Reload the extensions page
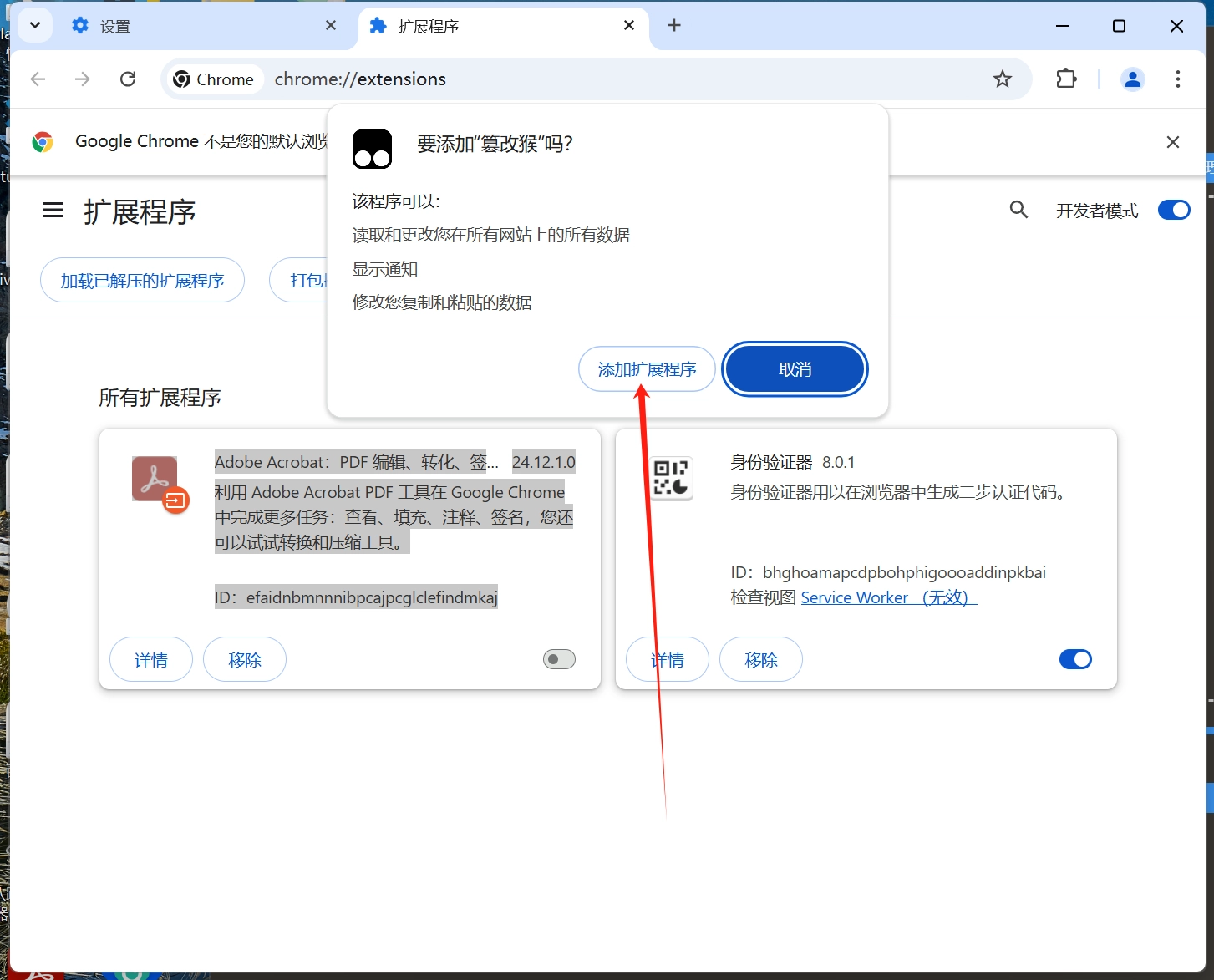1214x980 pixels. (x=128, y=79)
